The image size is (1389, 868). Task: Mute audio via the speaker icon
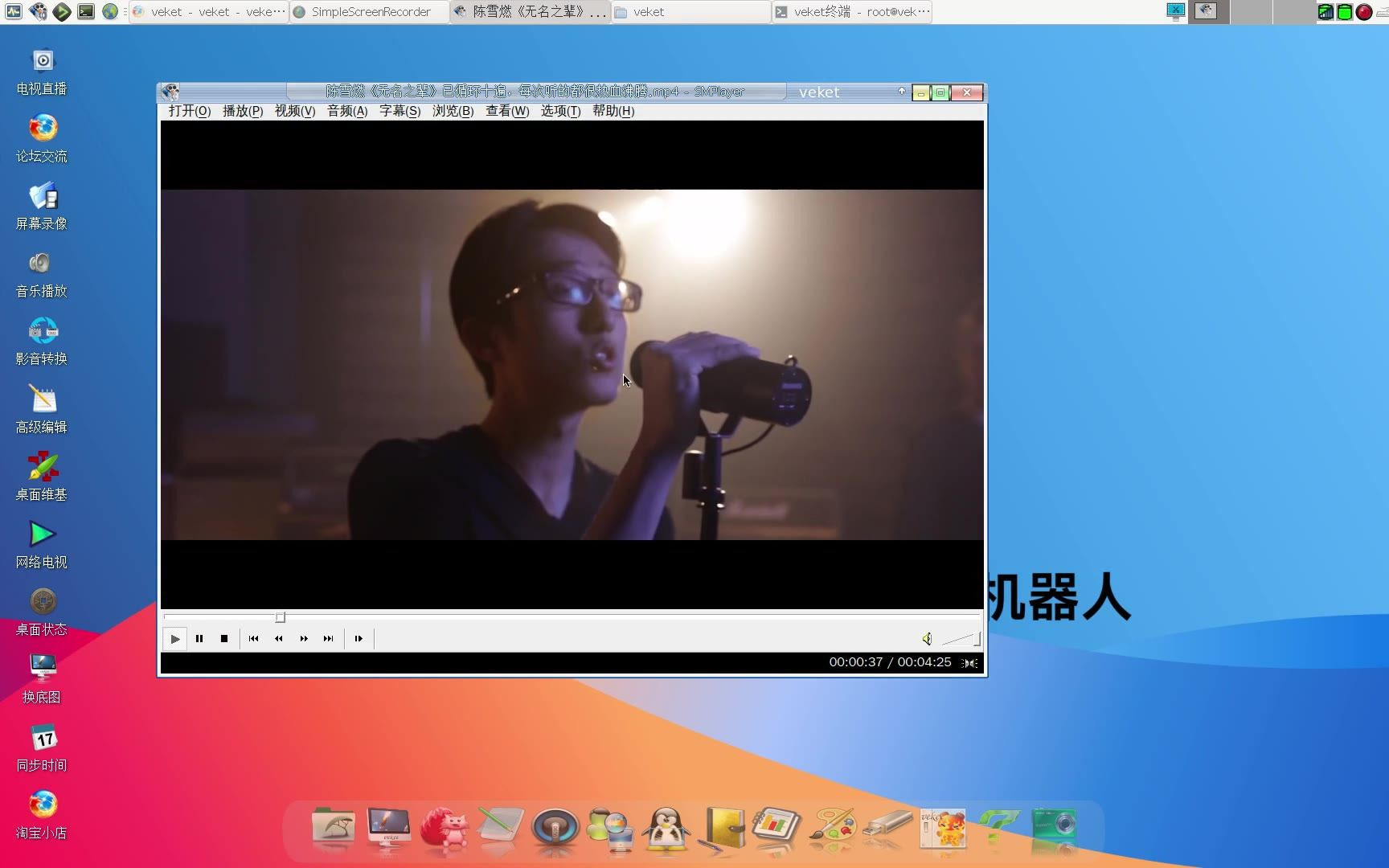927,638
